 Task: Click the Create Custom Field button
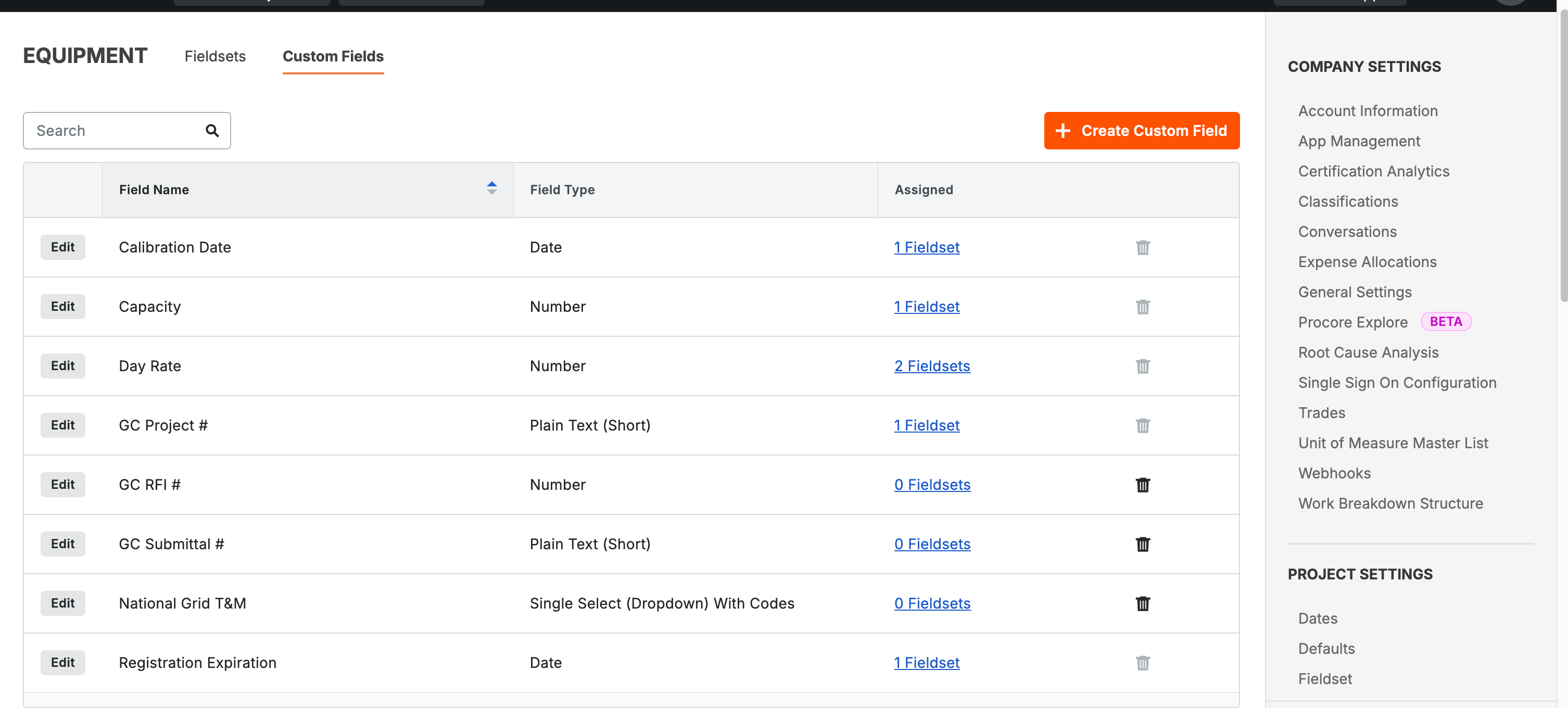pyautogui.click(x=1141, y=130)
